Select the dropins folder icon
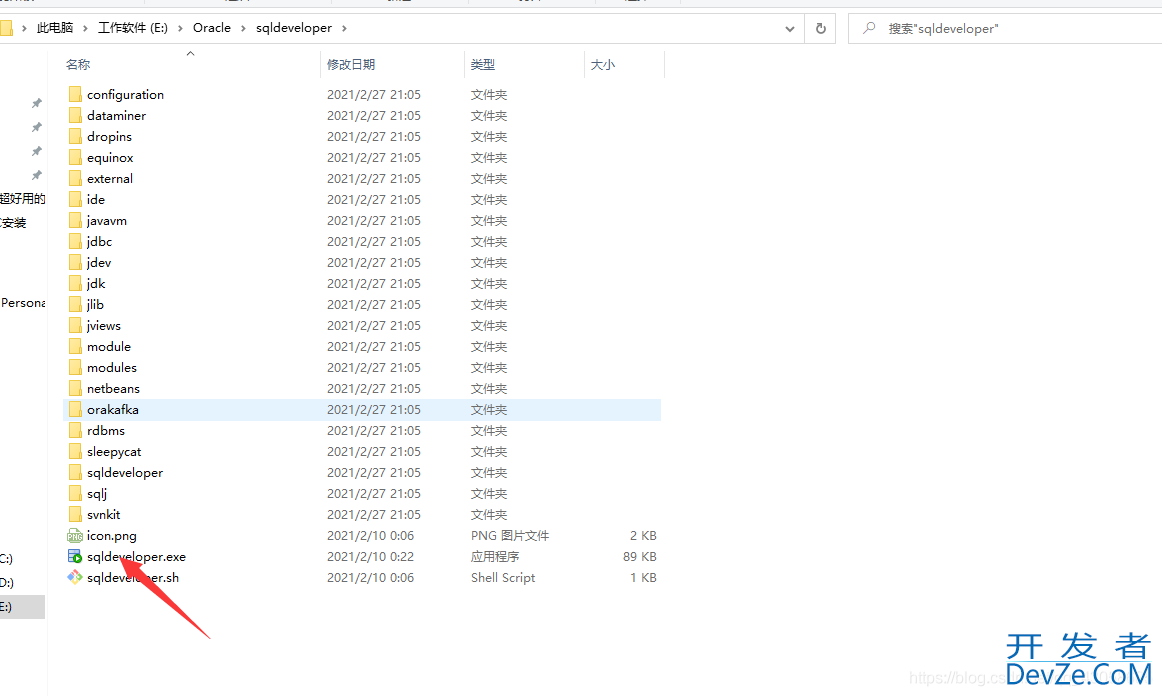Image resolution: width=1162 pixels, height=696 pixels. tap(74, 136)
